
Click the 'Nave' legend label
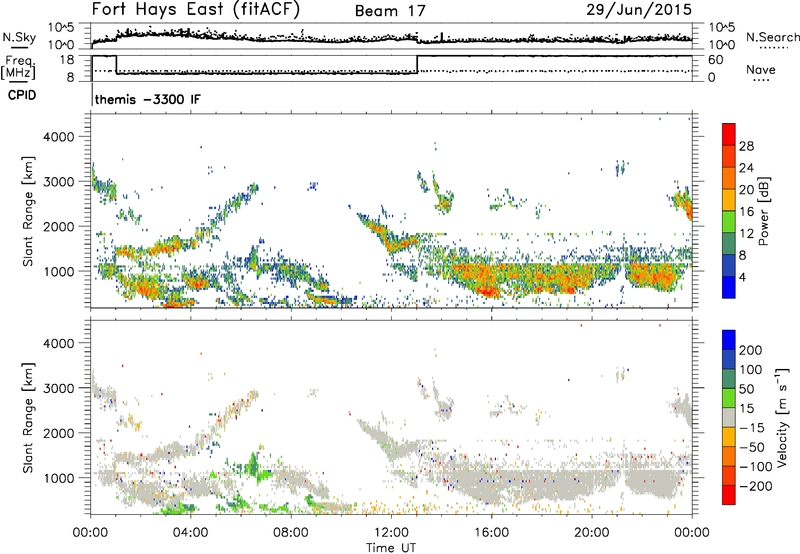pyautogui.click(x=760, y=69)
